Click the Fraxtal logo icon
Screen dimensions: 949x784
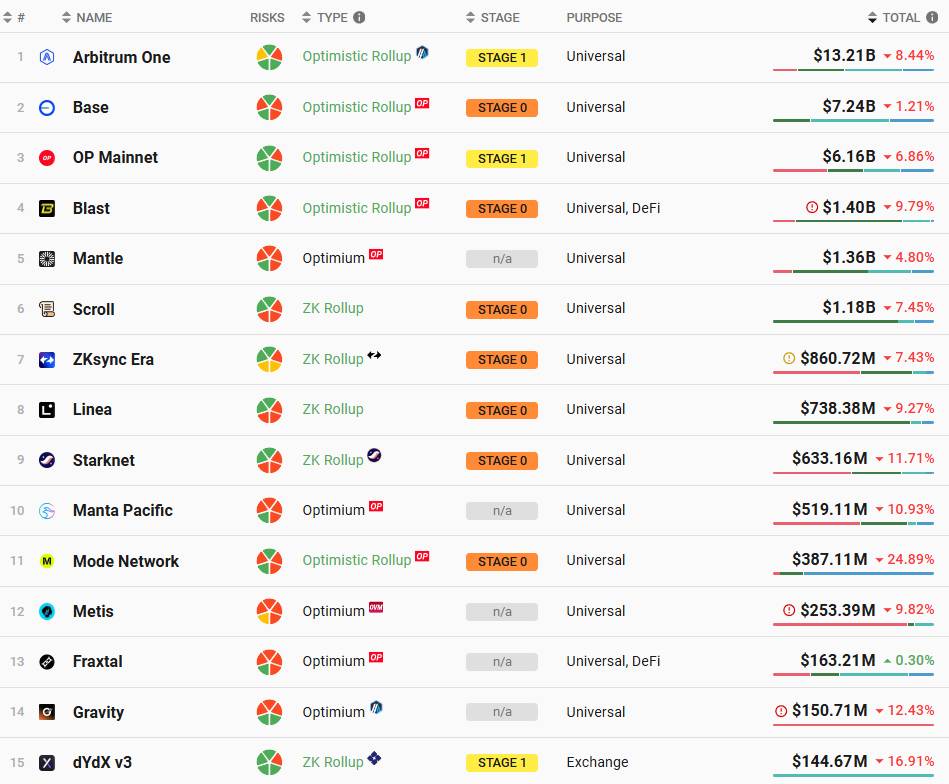pyautogui.click(x=47, y=662)
